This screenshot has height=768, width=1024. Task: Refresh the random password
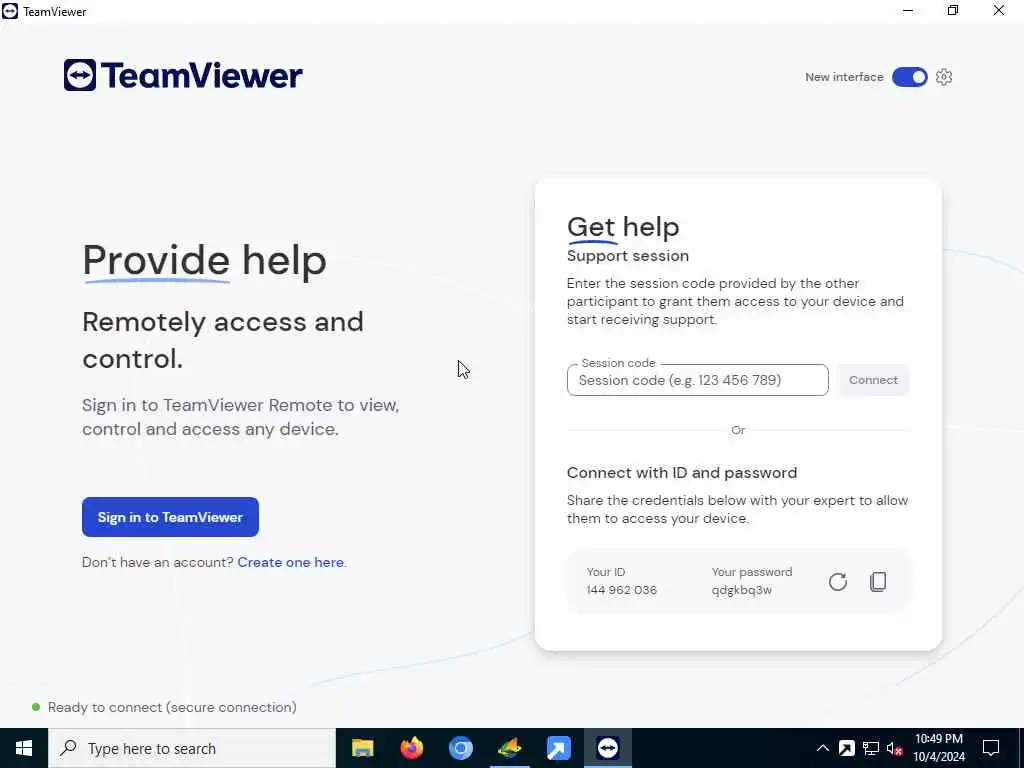coord(838,582)
